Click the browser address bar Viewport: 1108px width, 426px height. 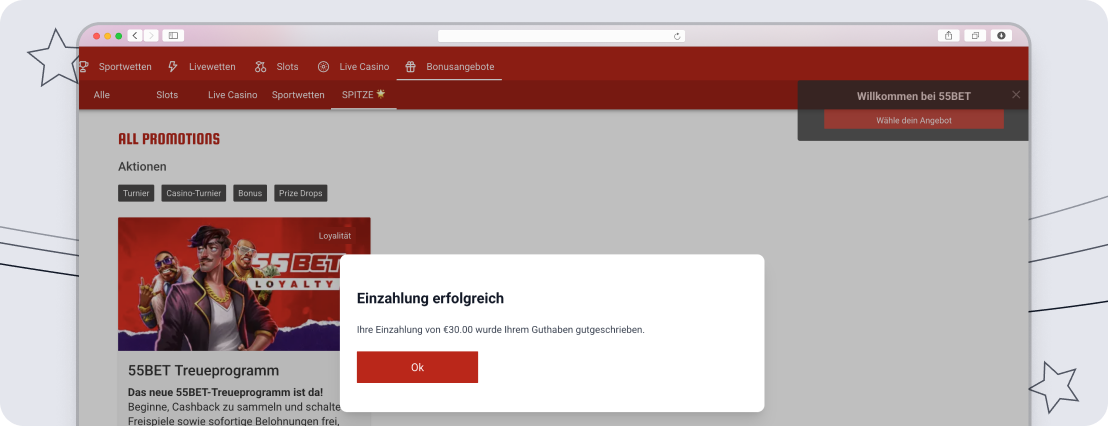tap(561, 36)
